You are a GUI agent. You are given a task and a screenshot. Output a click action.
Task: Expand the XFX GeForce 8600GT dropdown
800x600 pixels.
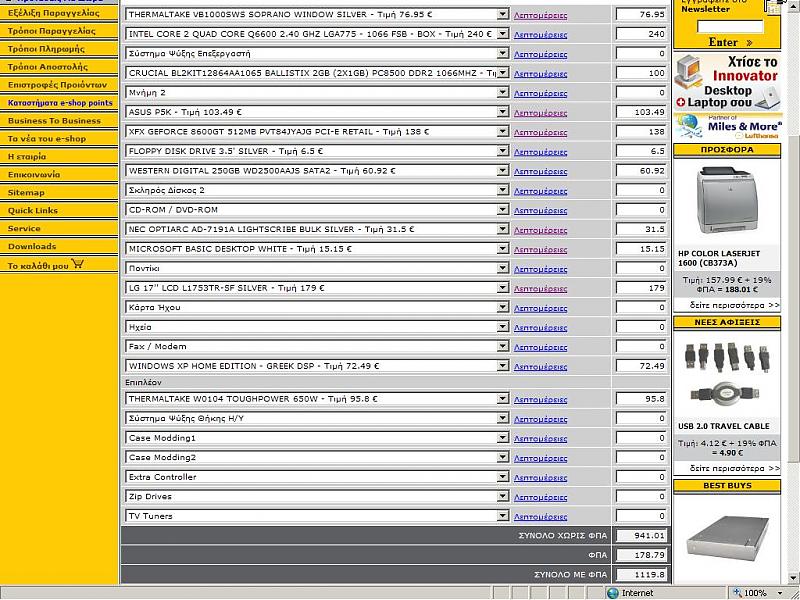coord(503,132)
